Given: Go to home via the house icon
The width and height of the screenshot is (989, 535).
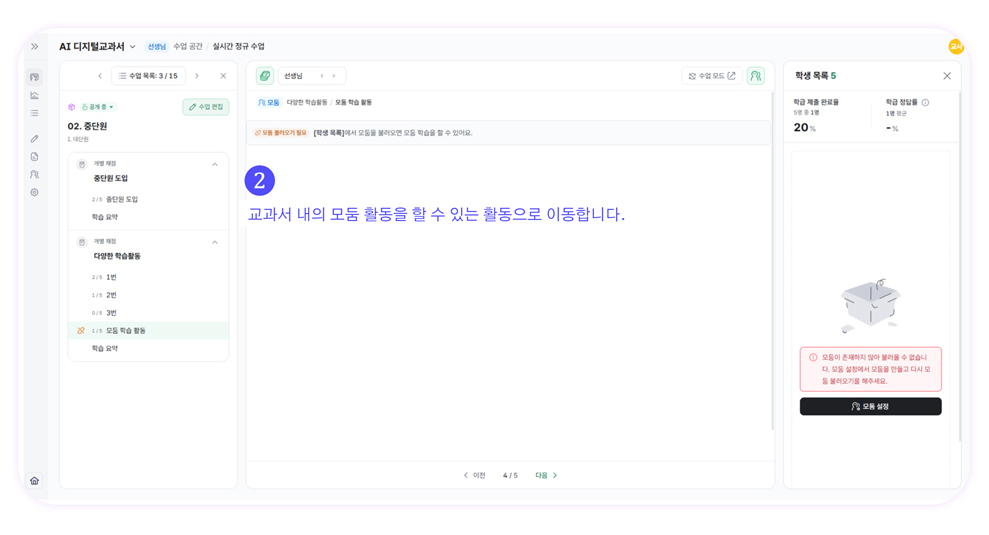Looking at the screenshot, I should click(x=35, y=481).
